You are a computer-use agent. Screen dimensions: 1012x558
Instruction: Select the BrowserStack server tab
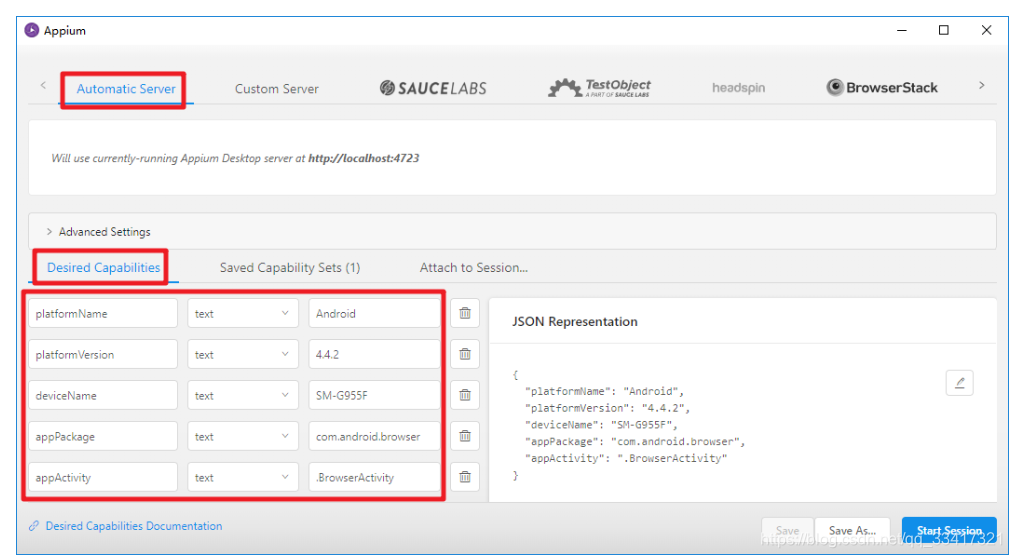click(882, 88)
